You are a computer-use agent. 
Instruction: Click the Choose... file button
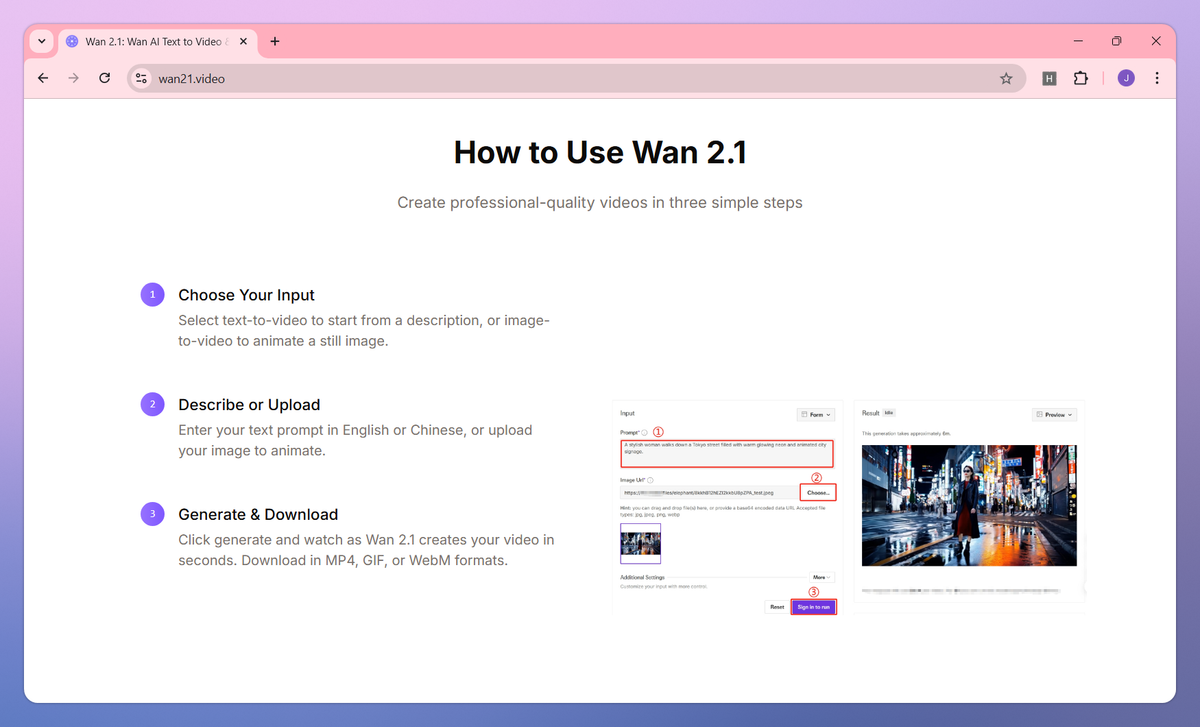pos(818,493)
